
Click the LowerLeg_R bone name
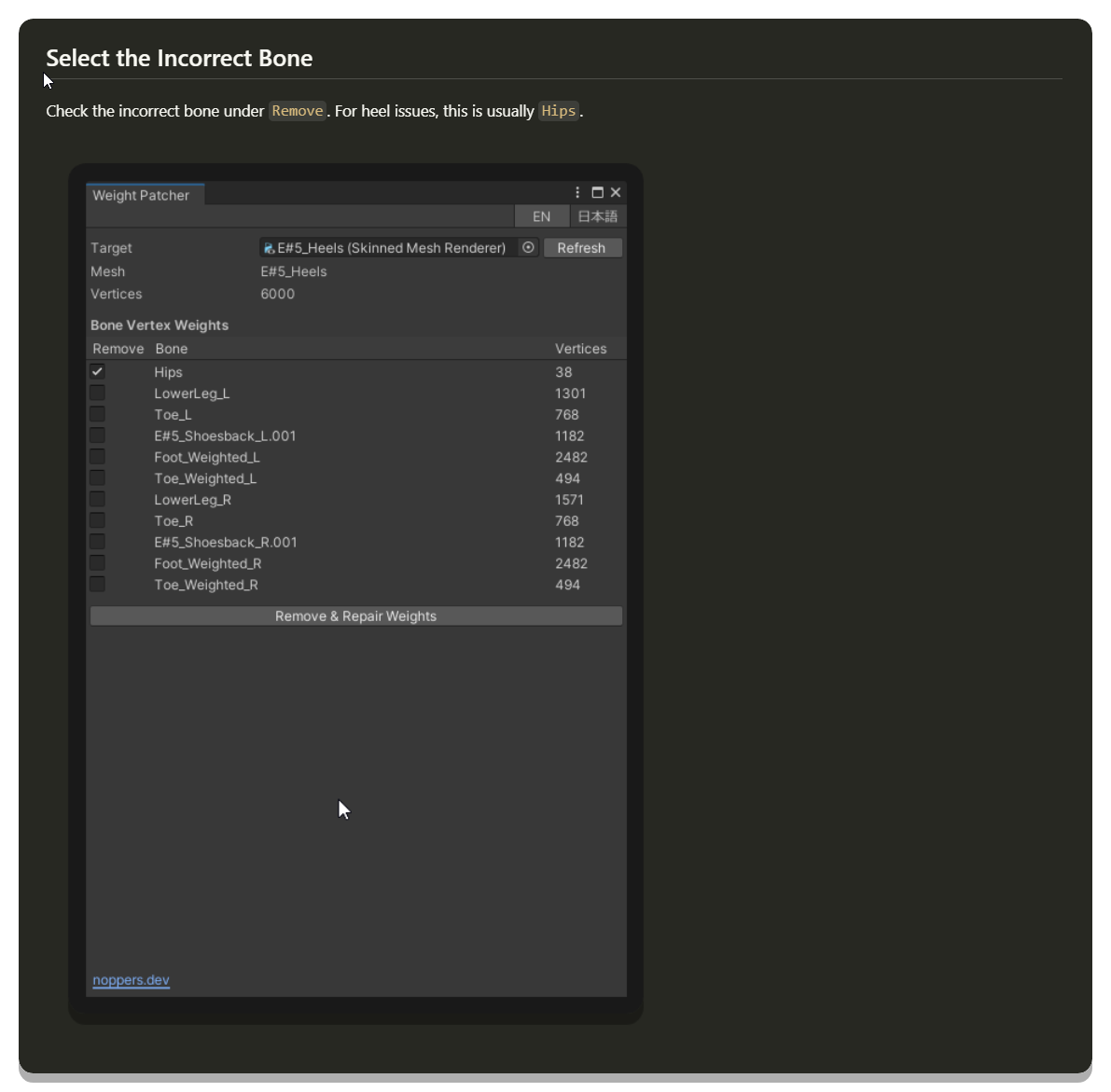pos(193,500)
